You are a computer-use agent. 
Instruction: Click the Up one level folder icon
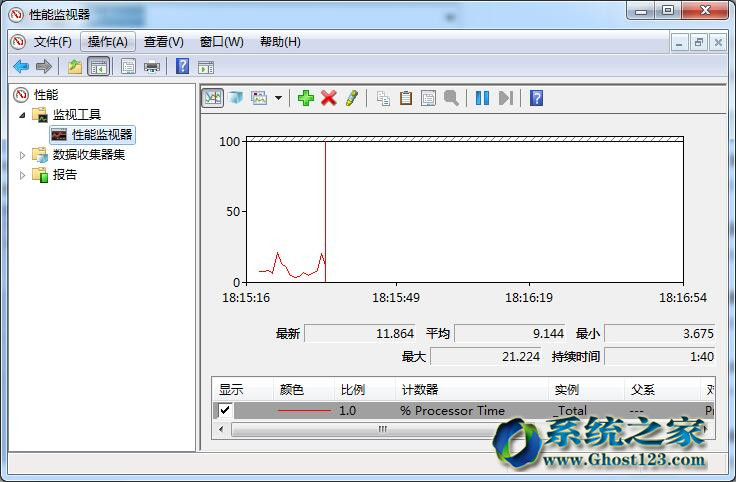75,67
